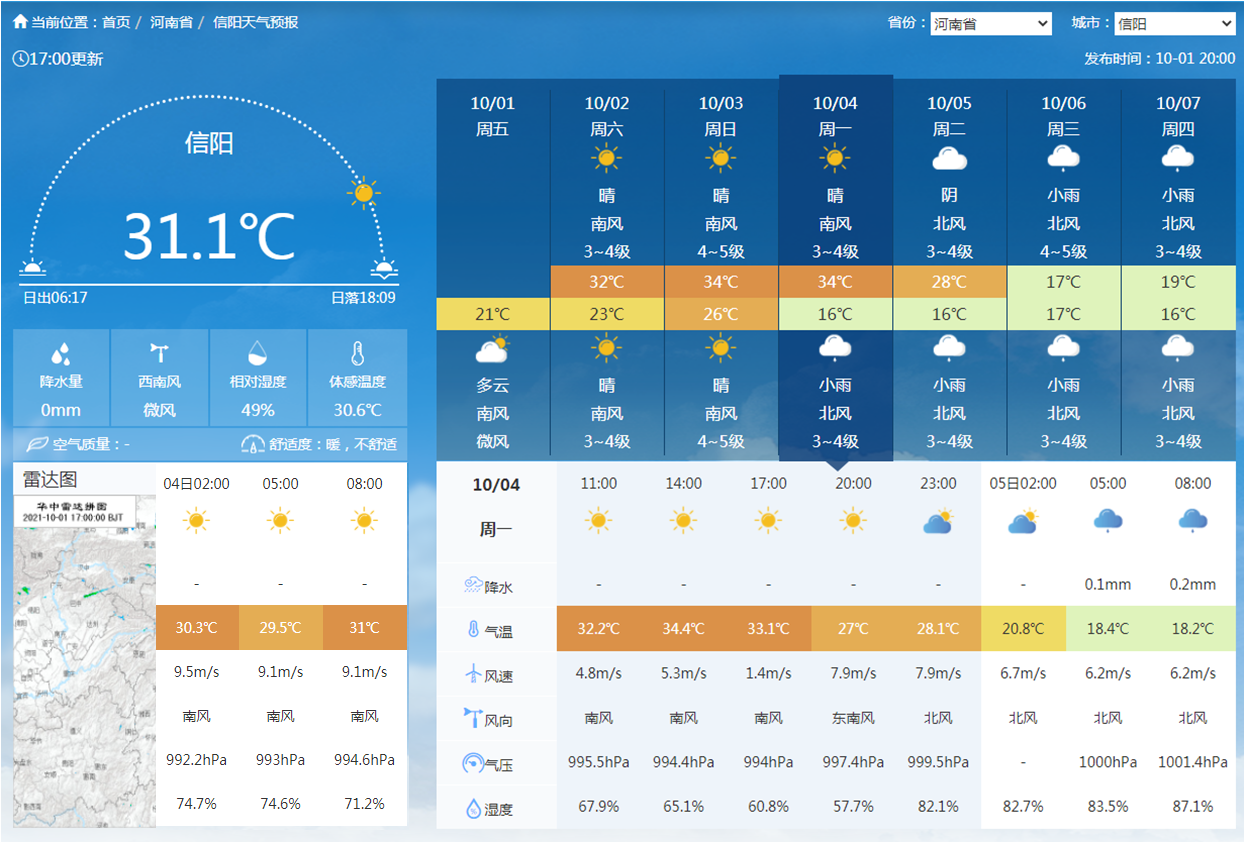Switch to the 10/07 周四 forecast
Viewport: 1245px width, 843px height.
[1178, 270]
